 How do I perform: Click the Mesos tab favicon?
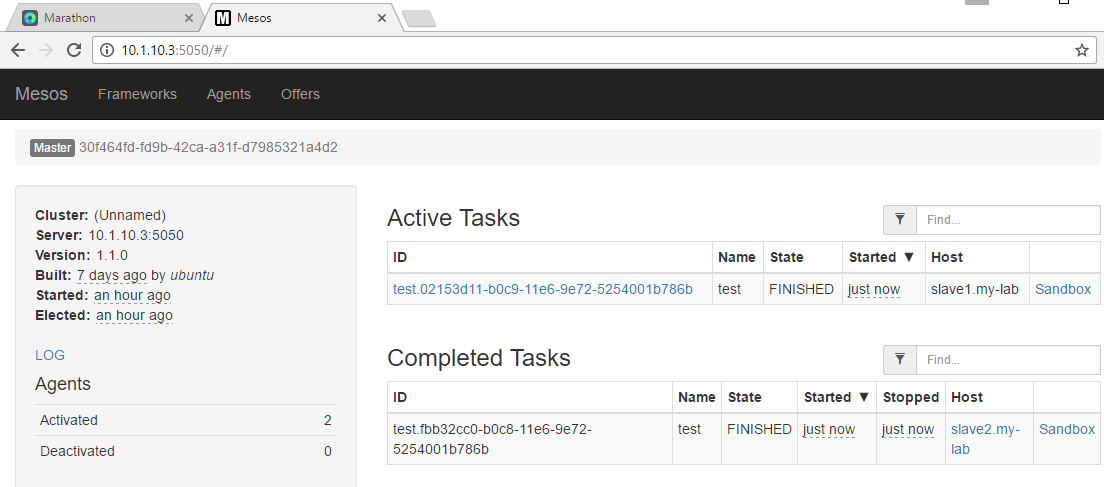pos(223,18)
